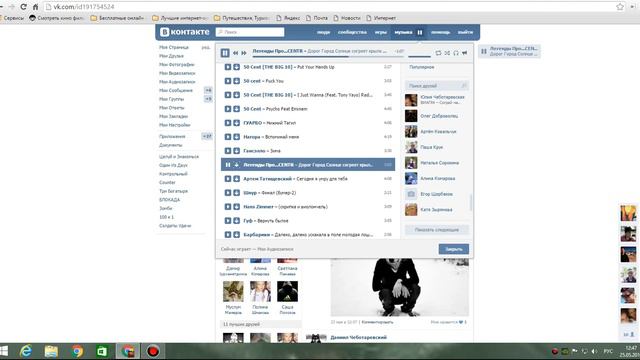This screenshot has width=640, height=360.
Task: Click the Показать следующие button
Action: pyautogui.click(x=437, y=230)
